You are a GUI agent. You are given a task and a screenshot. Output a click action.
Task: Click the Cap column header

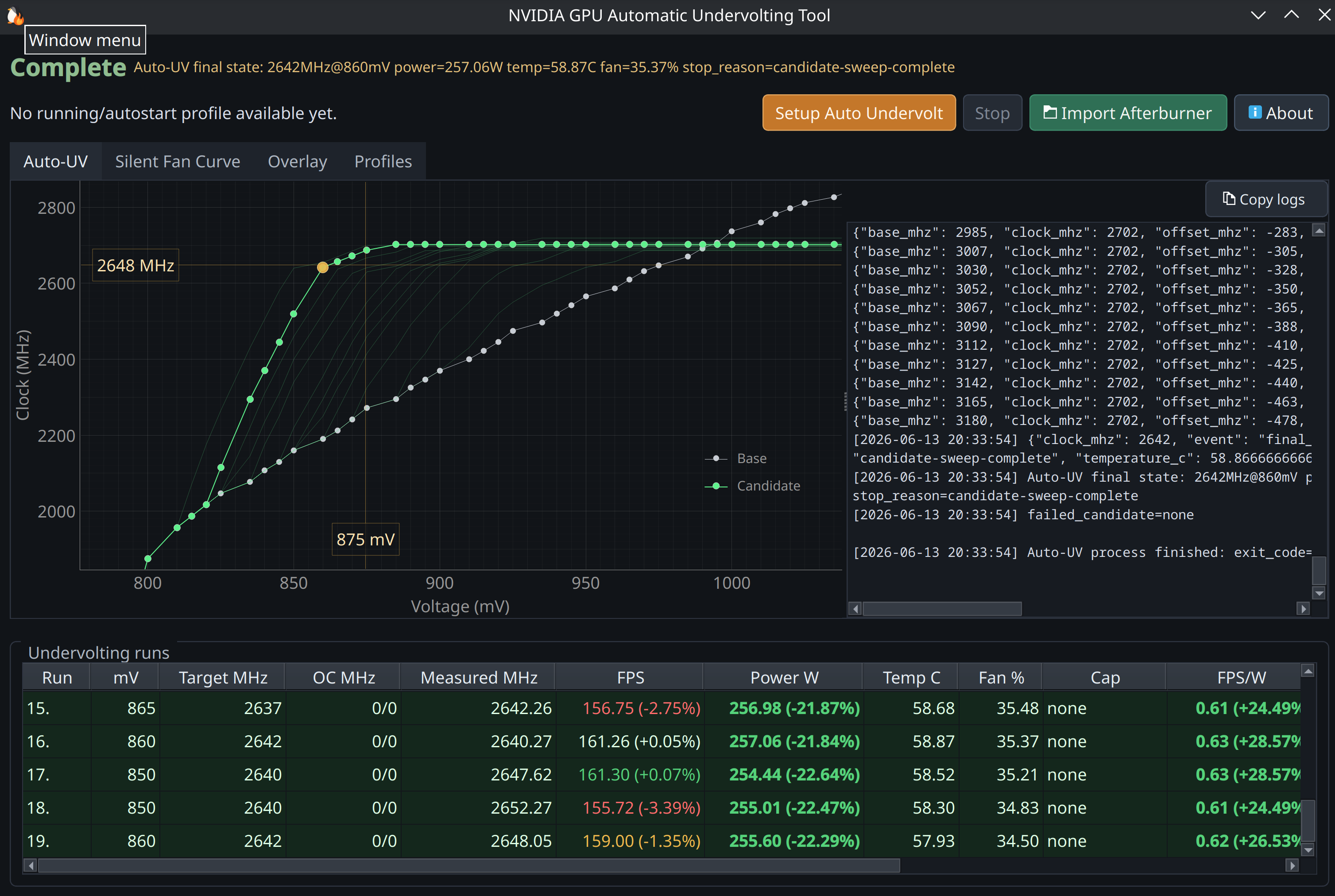[1105, 678]
